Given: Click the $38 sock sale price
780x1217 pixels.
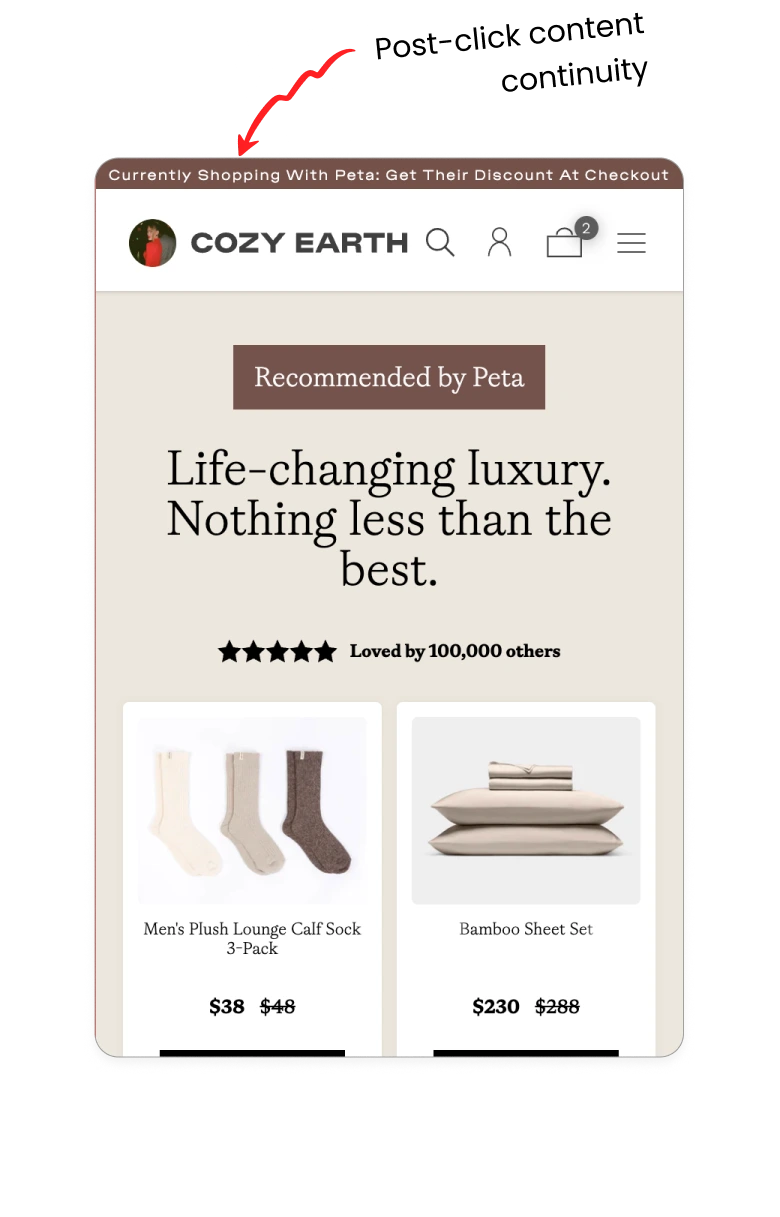Looking at the screenshot, I should pos(227,1007).
